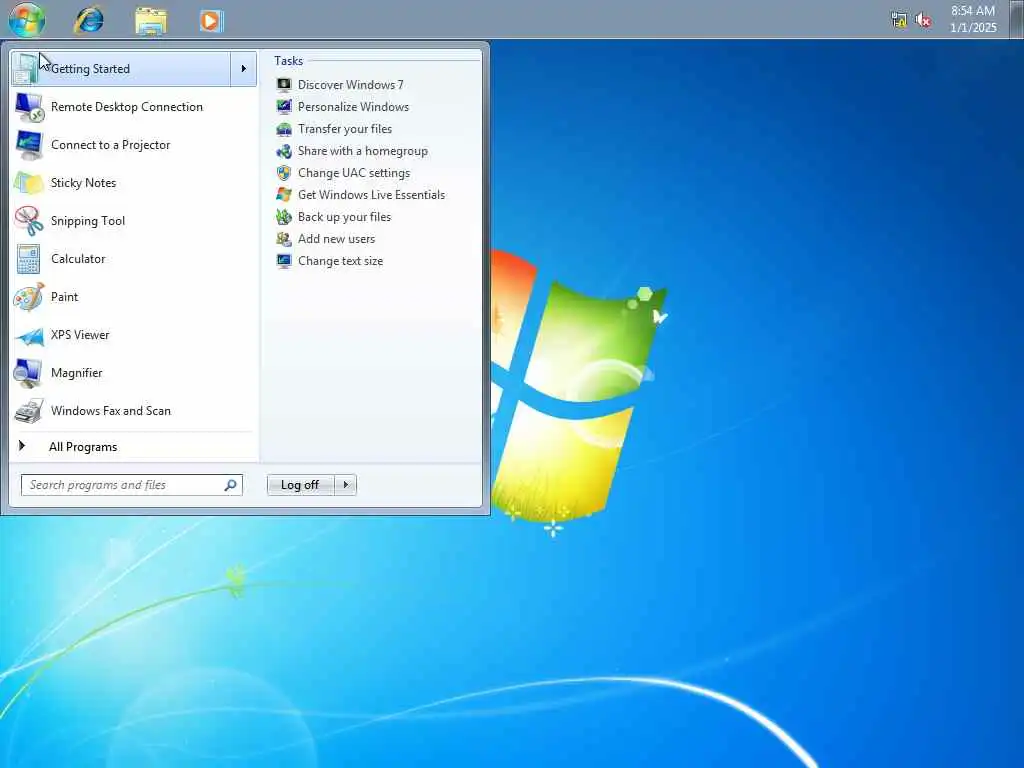Choose the Magnifier entry
This screenshot has height=768, width=1024.
[x=134, y=373]
